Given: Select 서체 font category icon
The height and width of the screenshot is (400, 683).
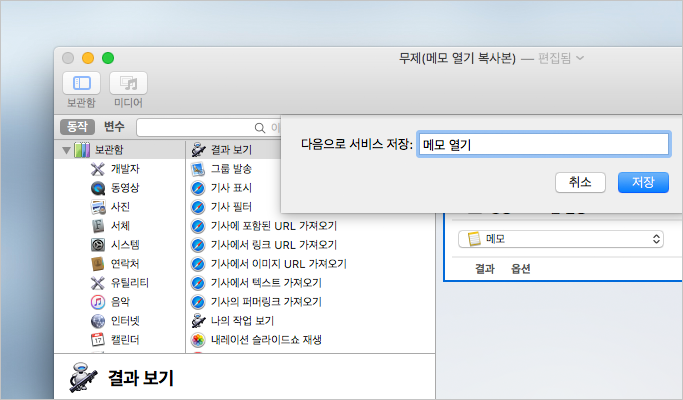Looking at the screenshot, I should tap(98, 226).
